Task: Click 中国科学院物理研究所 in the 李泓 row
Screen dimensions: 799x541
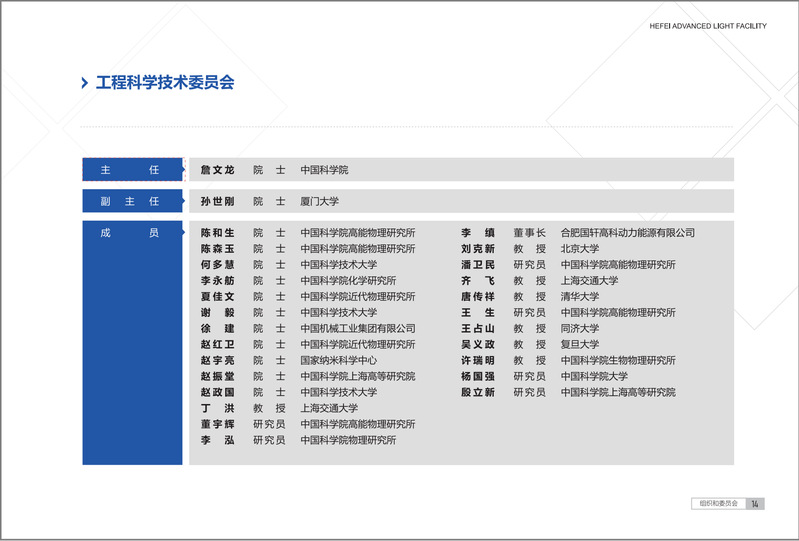Action: (348, 440)
